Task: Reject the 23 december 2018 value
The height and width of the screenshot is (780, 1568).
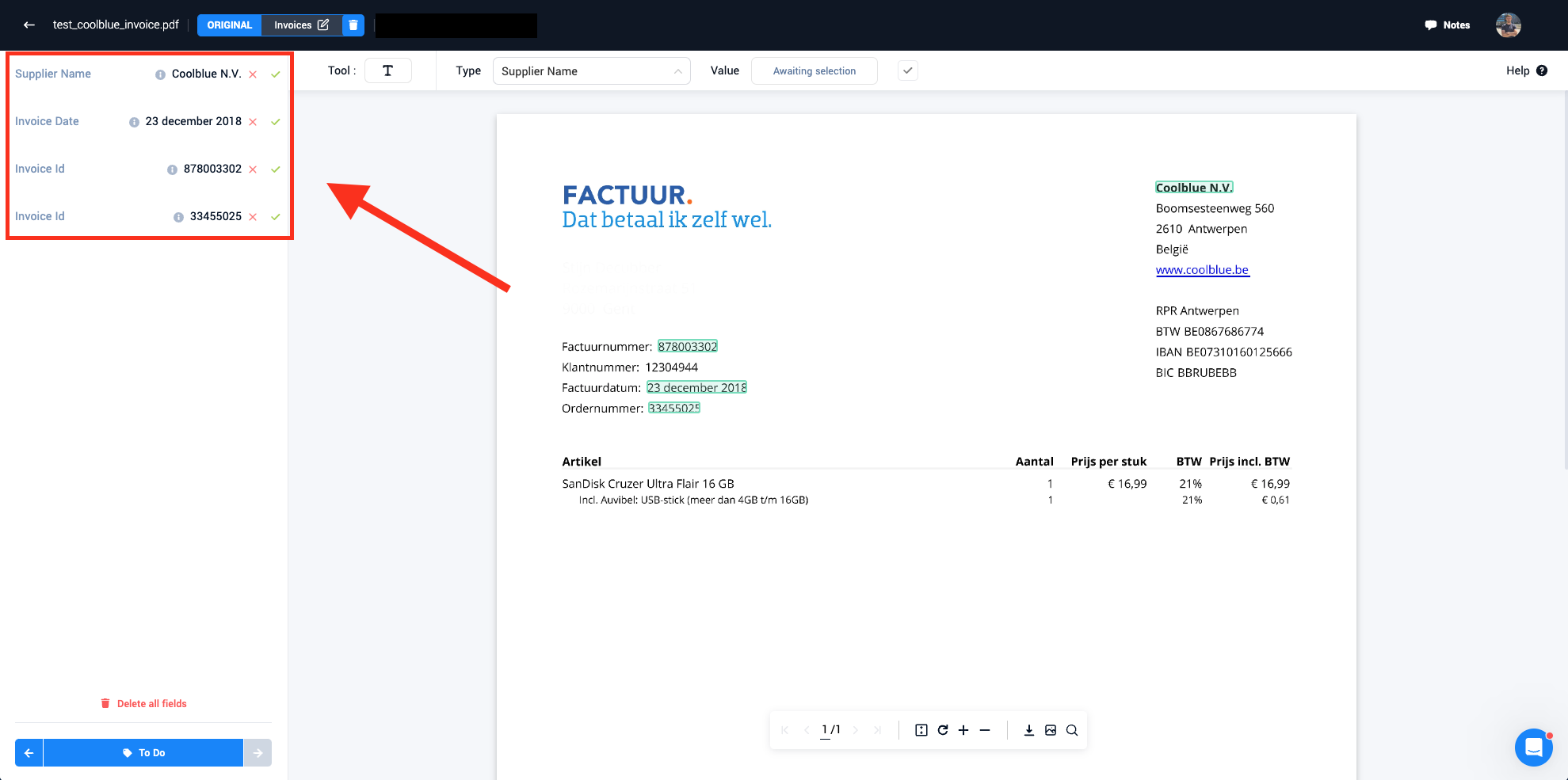Action: point(253,122)
